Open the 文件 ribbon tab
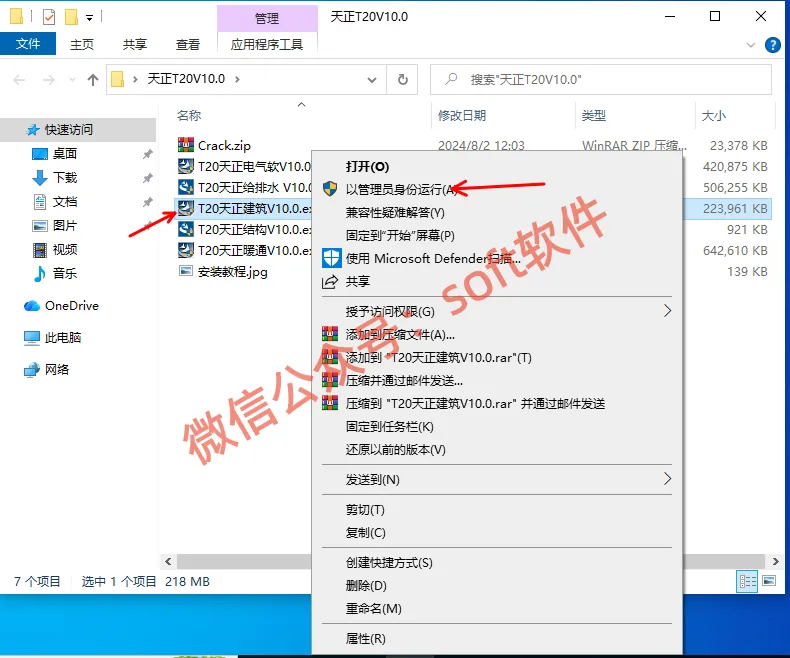Viewport: 790px width, 658px height. pyautogui.click(x=28, y=44)
